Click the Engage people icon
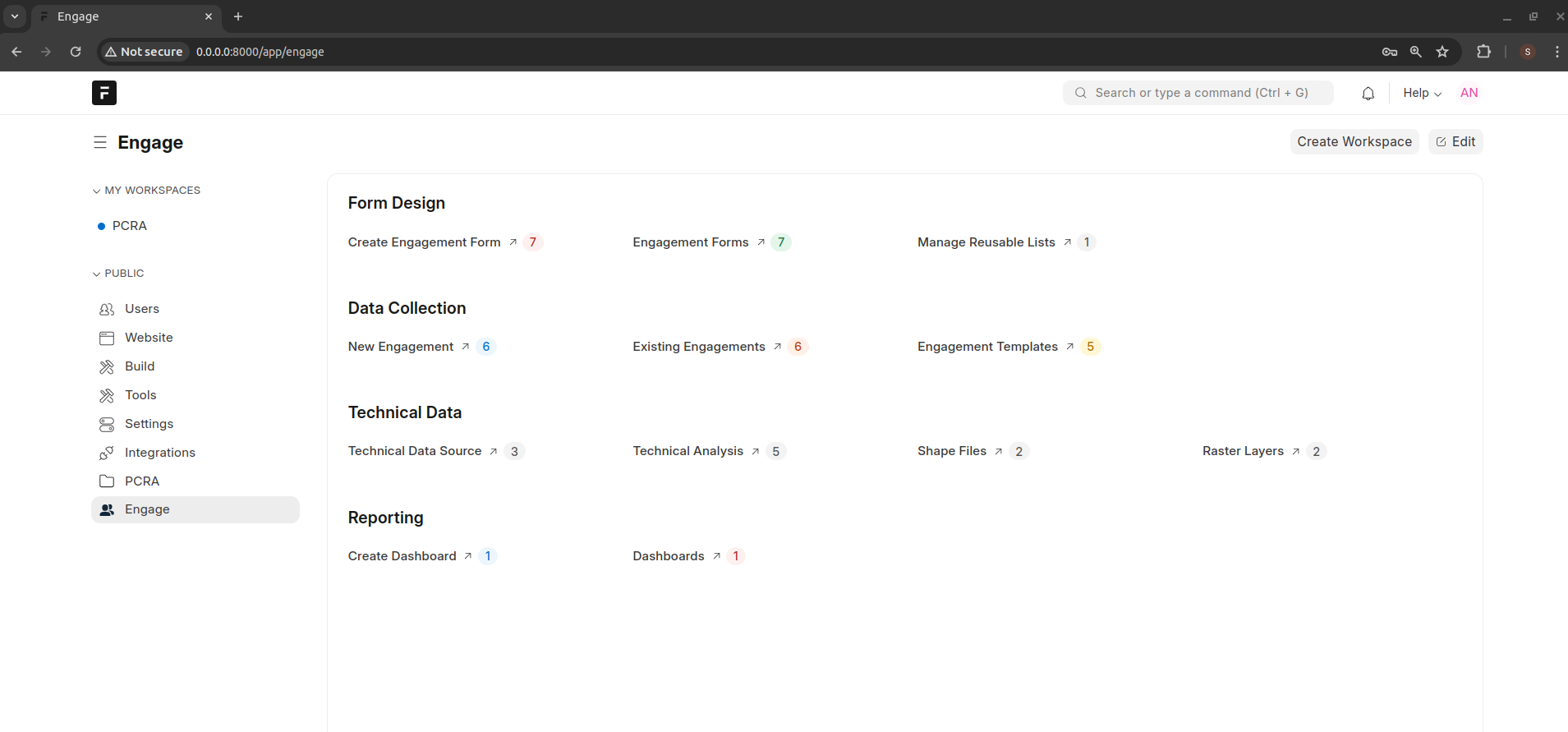The height and width of the screenshot is (732, 1568). pos(107,509)
